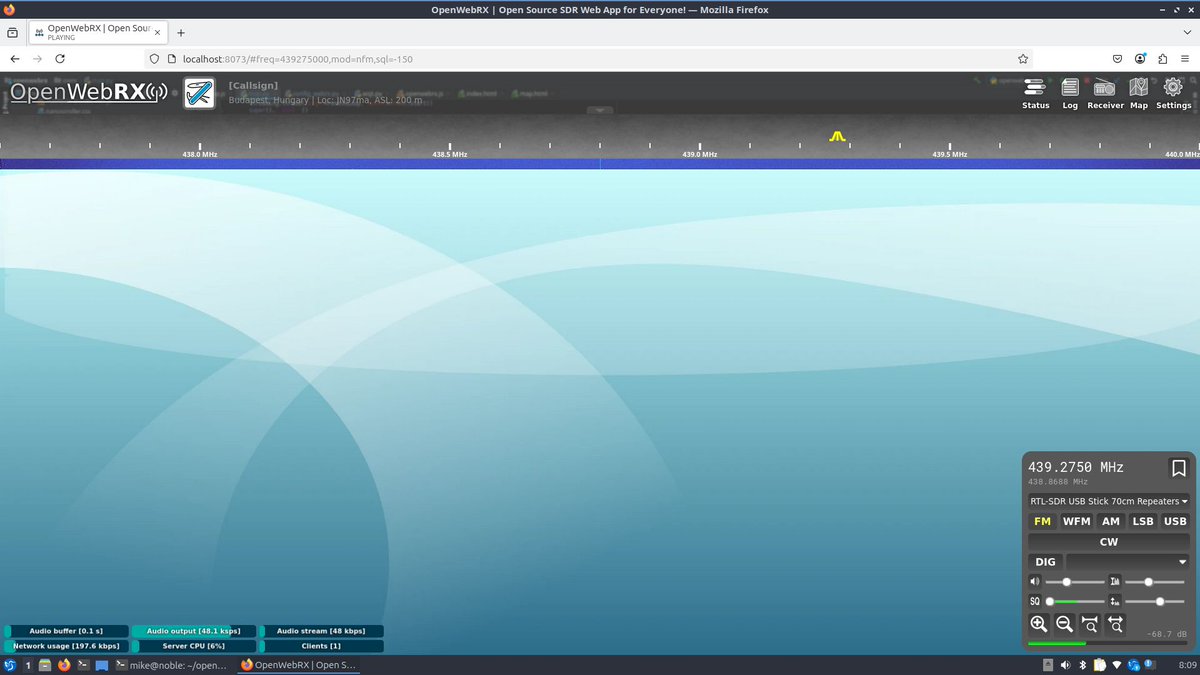Click the 439.0 MHz frequency scale label

point(700,154)
